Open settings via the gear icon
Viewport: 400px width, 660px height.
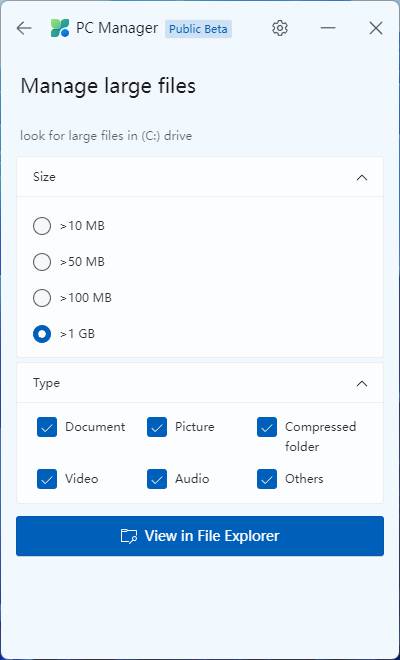coord(280,28)
